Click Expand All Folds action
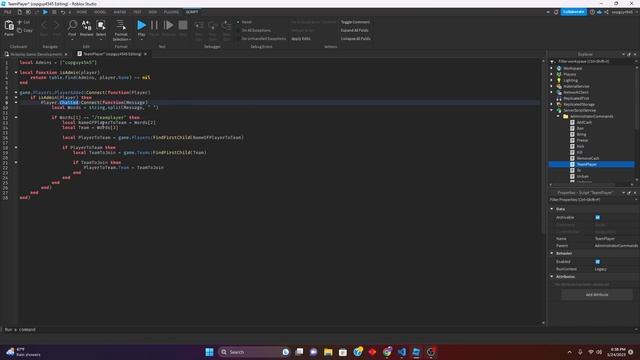The width and height of the screenshot is (640, 360). coord(354,30)
